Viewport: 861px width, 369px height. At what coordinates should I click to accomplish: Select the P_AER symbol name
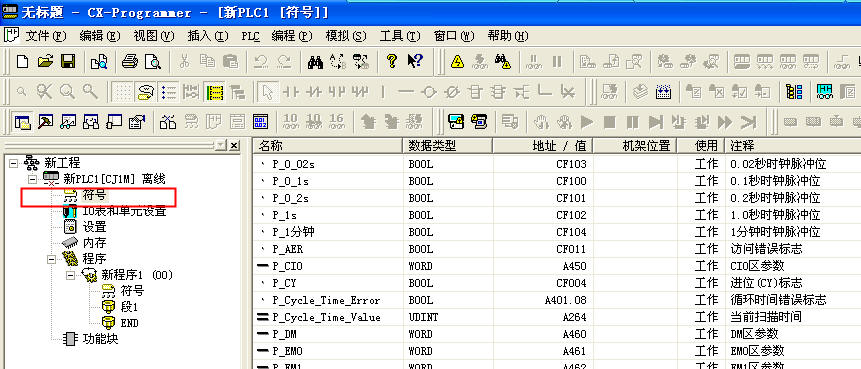coord(287,249)
